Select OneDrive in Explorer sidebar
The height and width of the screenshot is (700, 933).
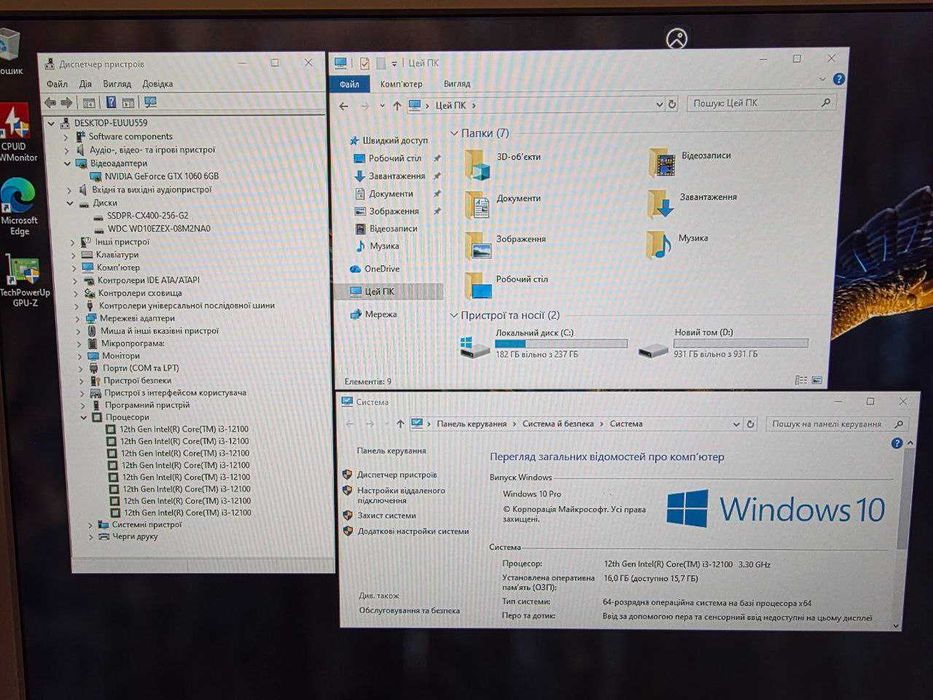[381, 269]
